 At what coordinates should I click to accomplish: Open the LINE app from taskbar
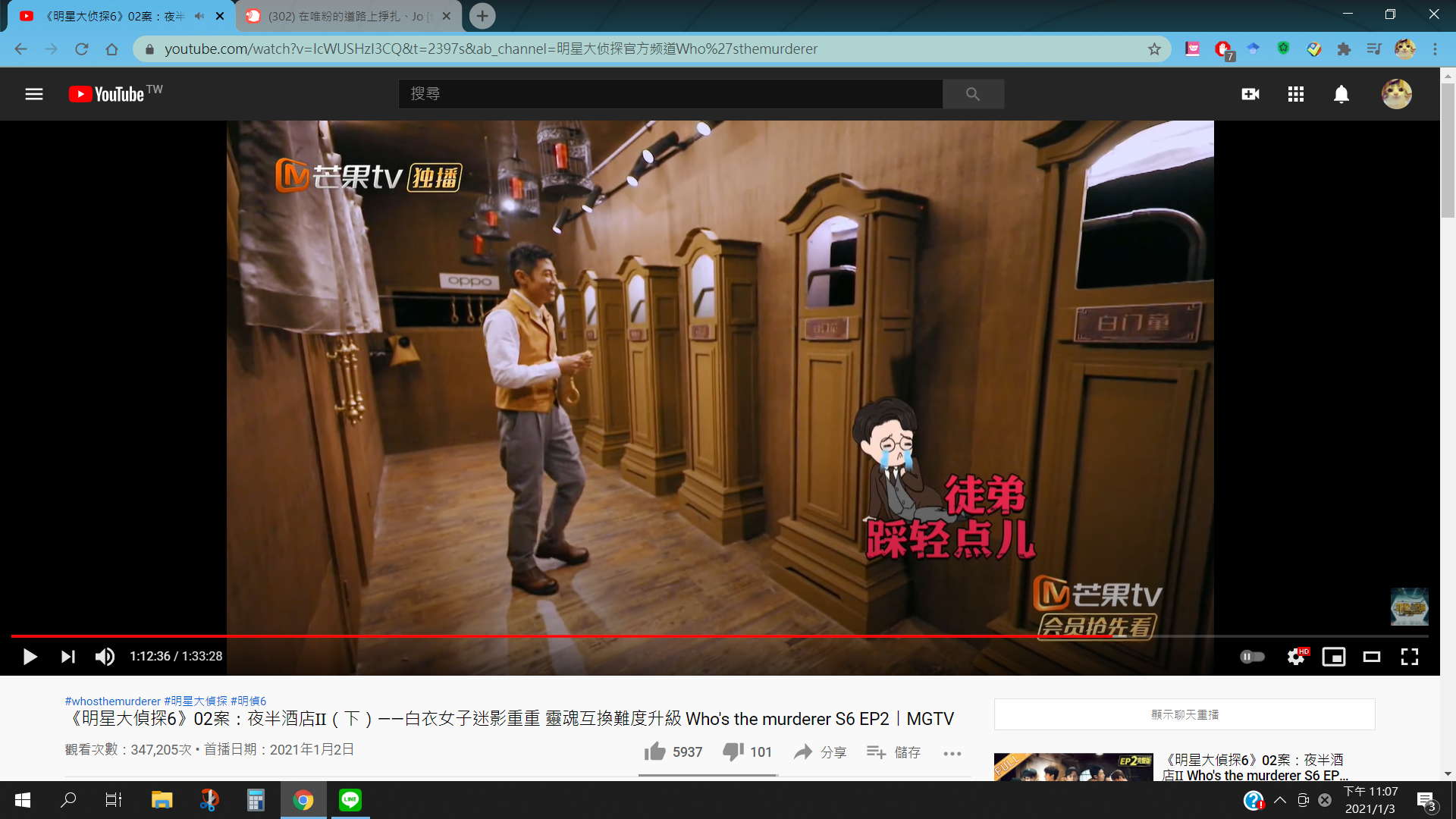coord(350,800)
